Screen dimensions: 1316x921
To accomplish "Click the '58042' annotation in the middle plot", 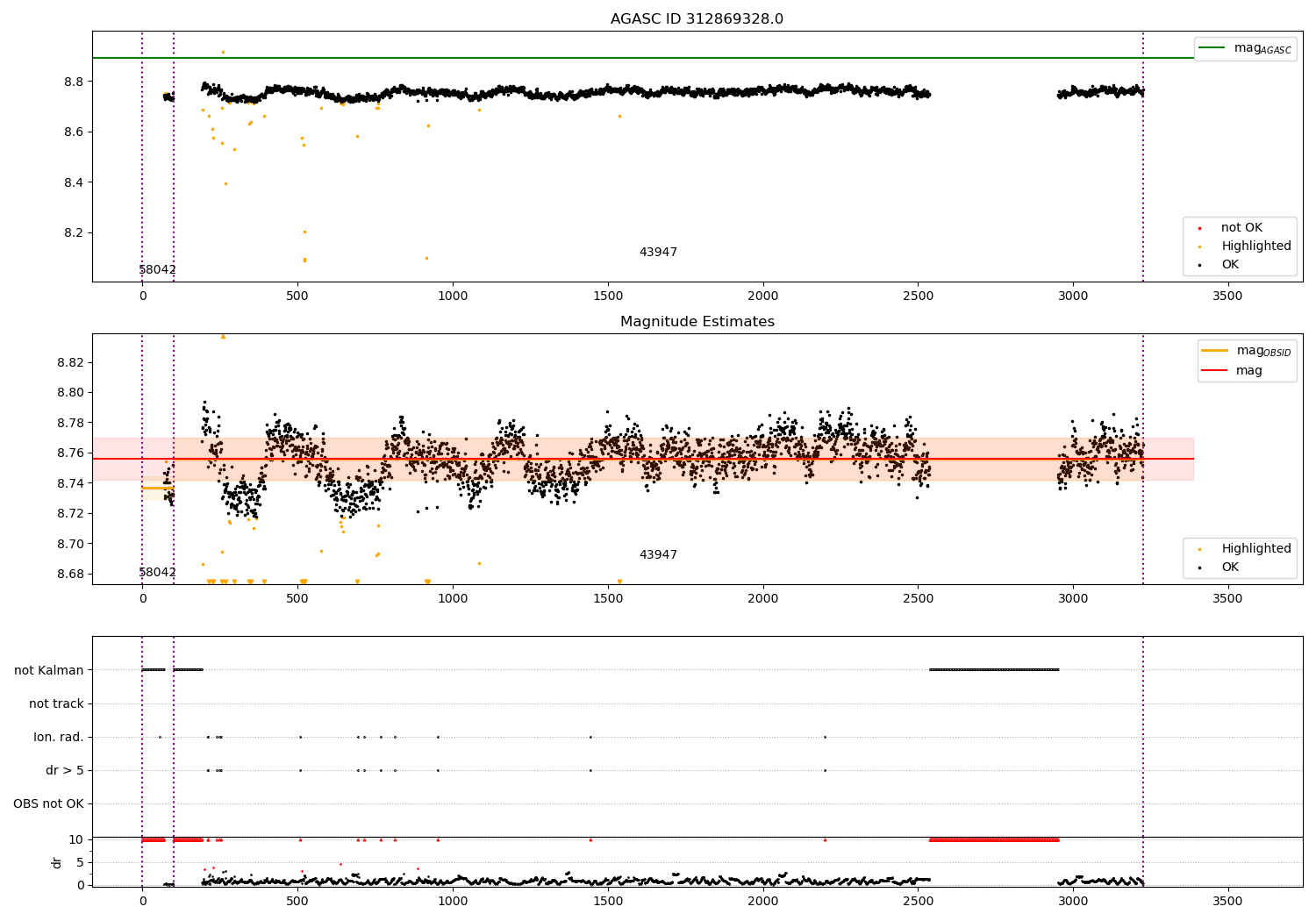I will click(158, 573).
